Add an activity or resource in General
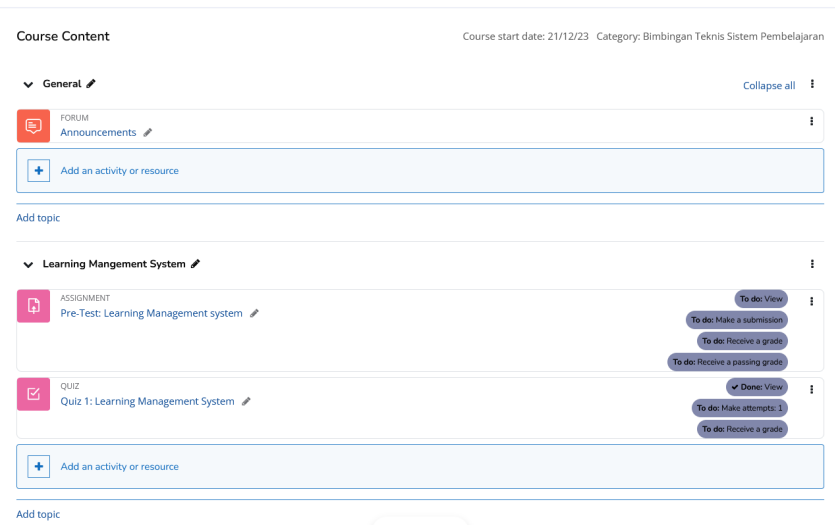835x525 pixels. click(x=119, y=171)
